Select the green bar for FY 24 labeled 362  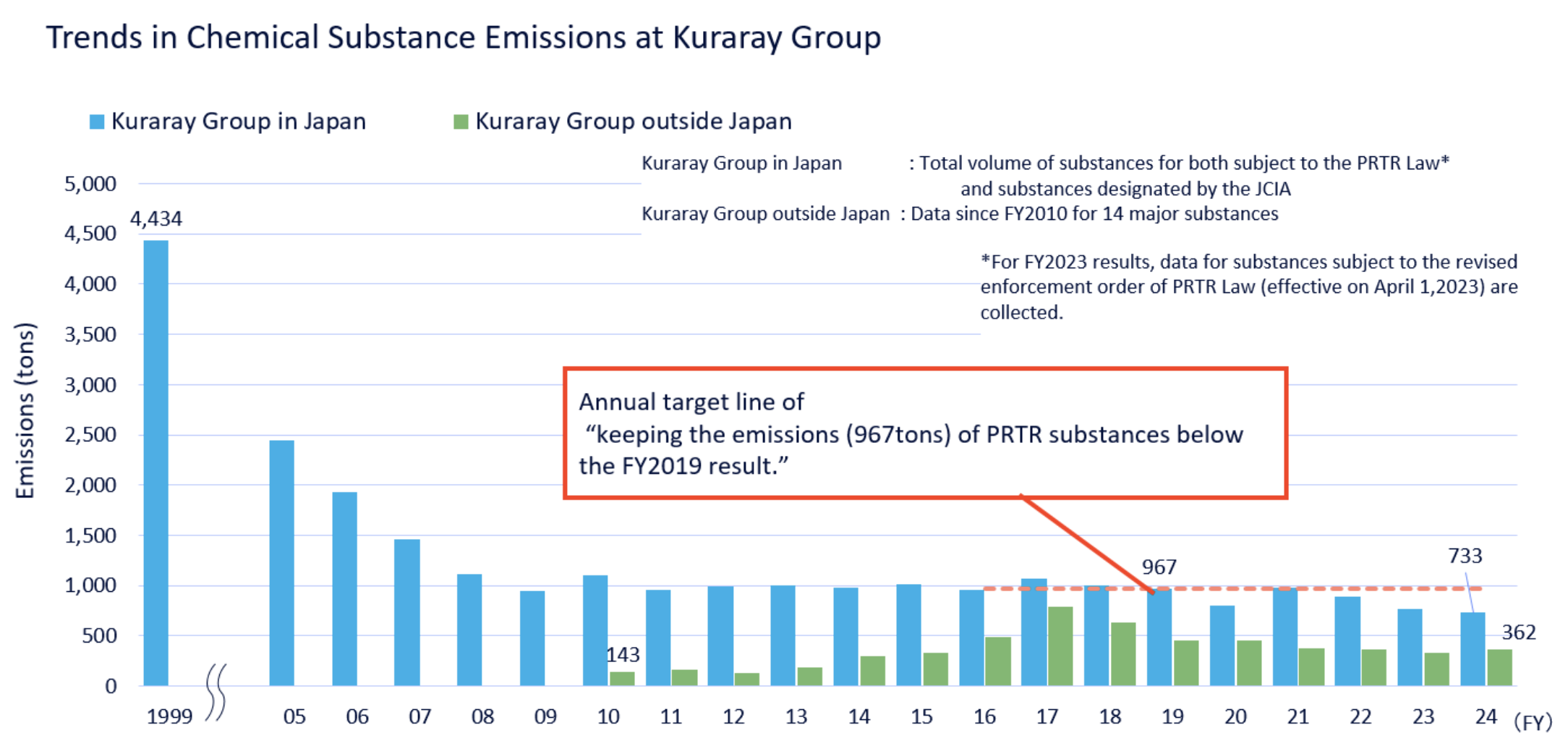(x=1500, y=667)
